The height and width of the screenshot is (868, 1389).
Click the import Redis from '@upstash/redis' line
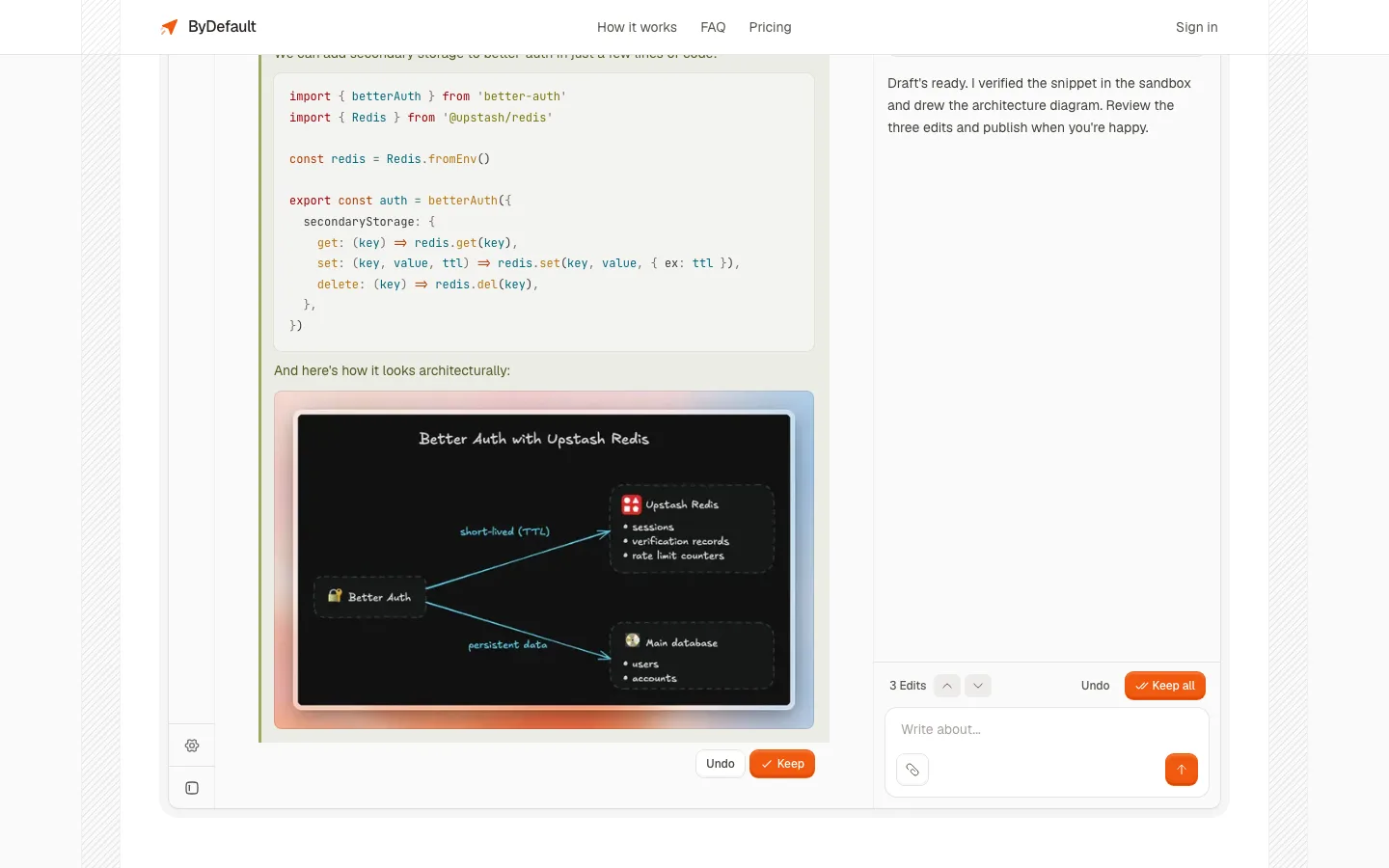[421, 118]
